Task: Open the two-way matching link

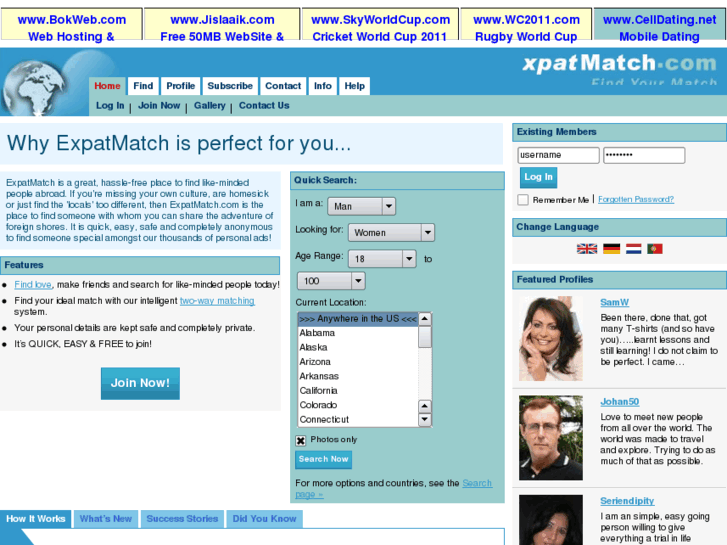Action: pos(217,301)
